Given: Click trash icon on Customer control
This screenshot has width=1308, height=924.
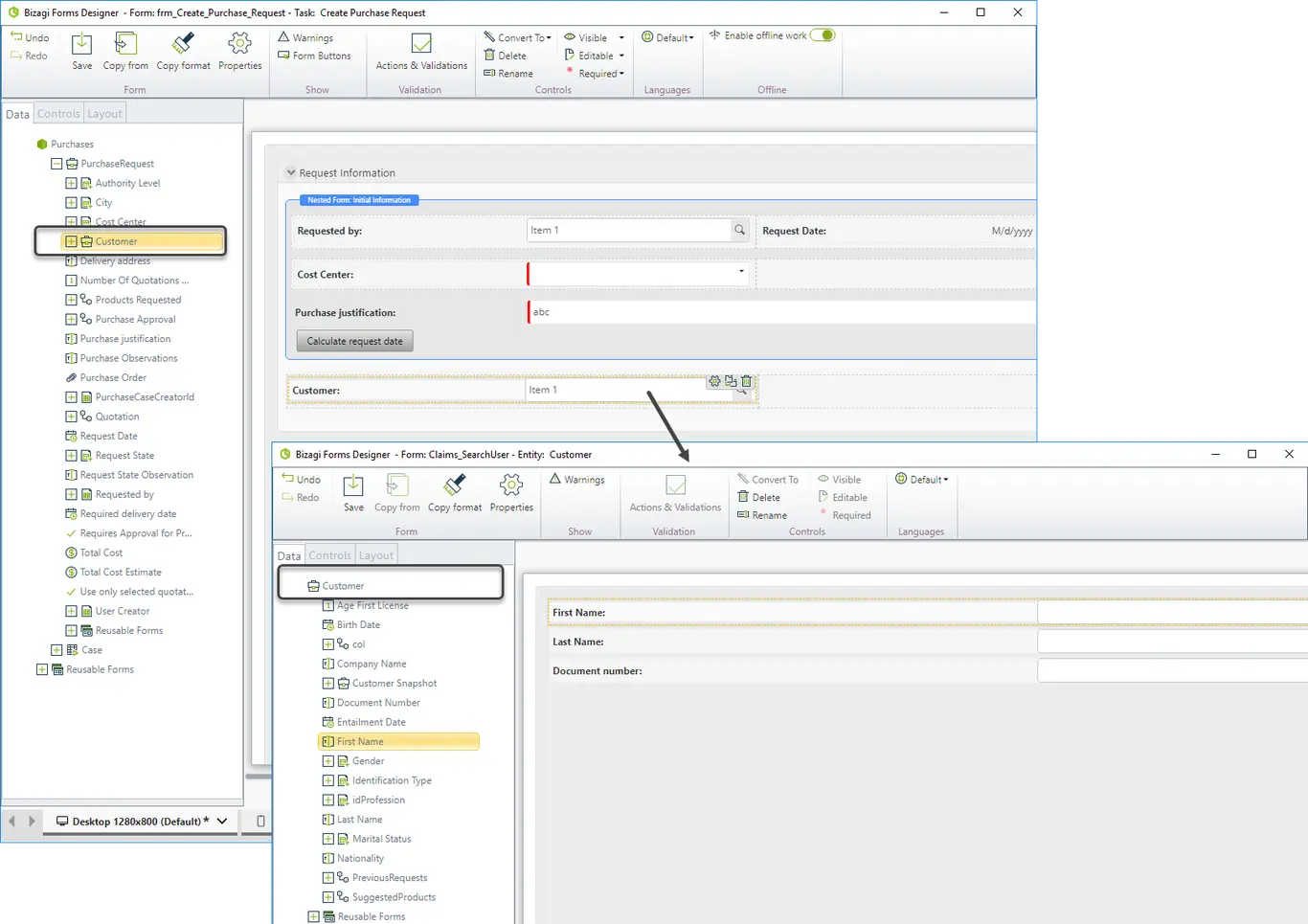Looking at the screenshot, I should [747, 381].
